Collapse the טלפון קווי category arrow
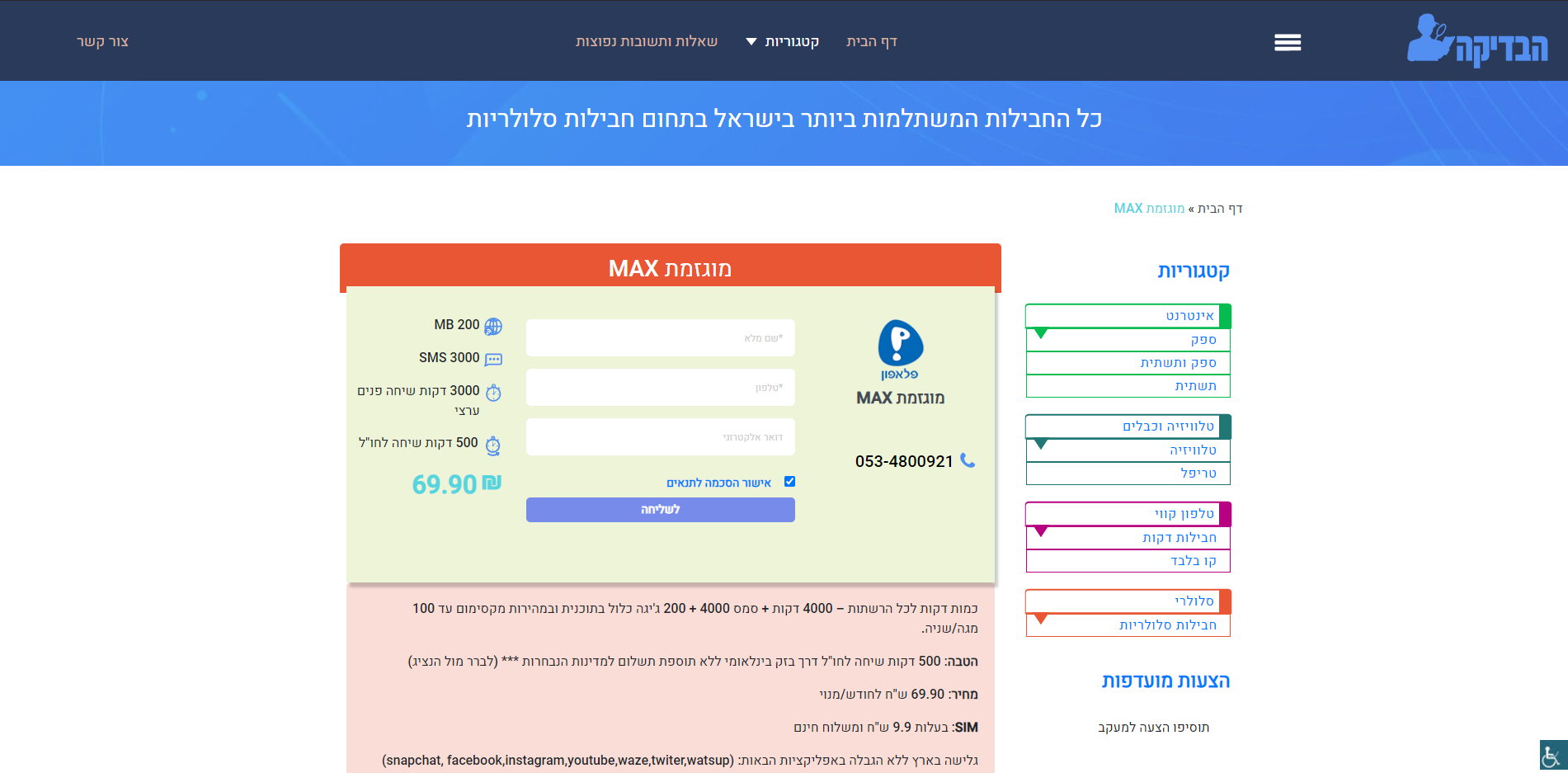1568x773 pixels. [1041, 531]
